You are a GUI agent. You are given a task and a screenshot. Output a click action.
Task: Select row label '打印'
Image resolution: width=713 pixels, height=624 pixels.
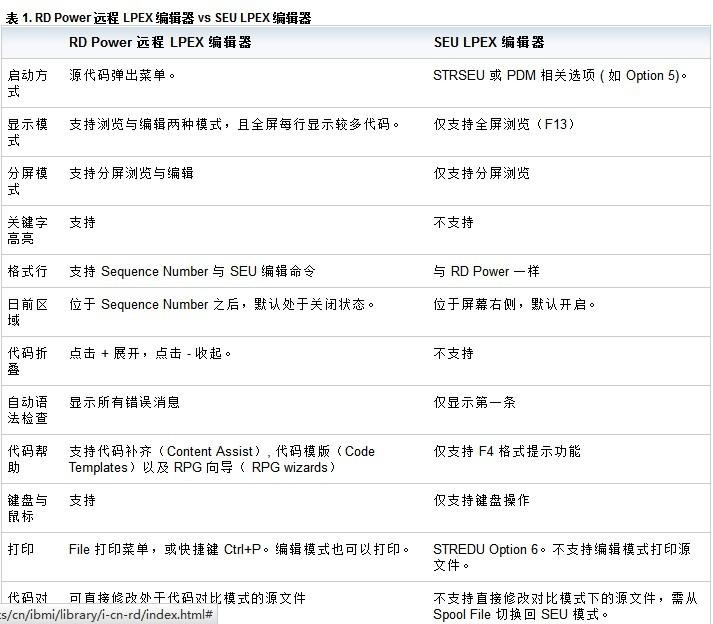tap(21, 550)
